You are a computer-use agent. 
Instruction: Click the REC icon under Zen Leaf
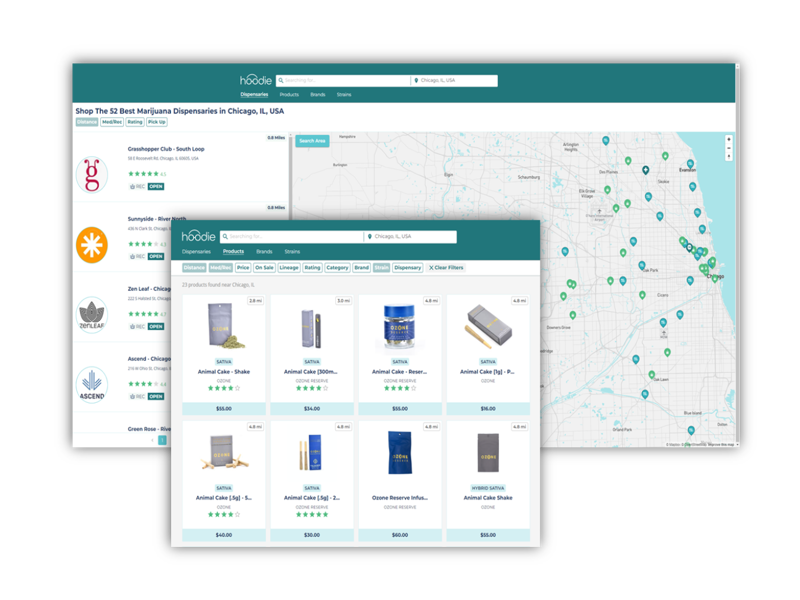[x=133, y=326]
